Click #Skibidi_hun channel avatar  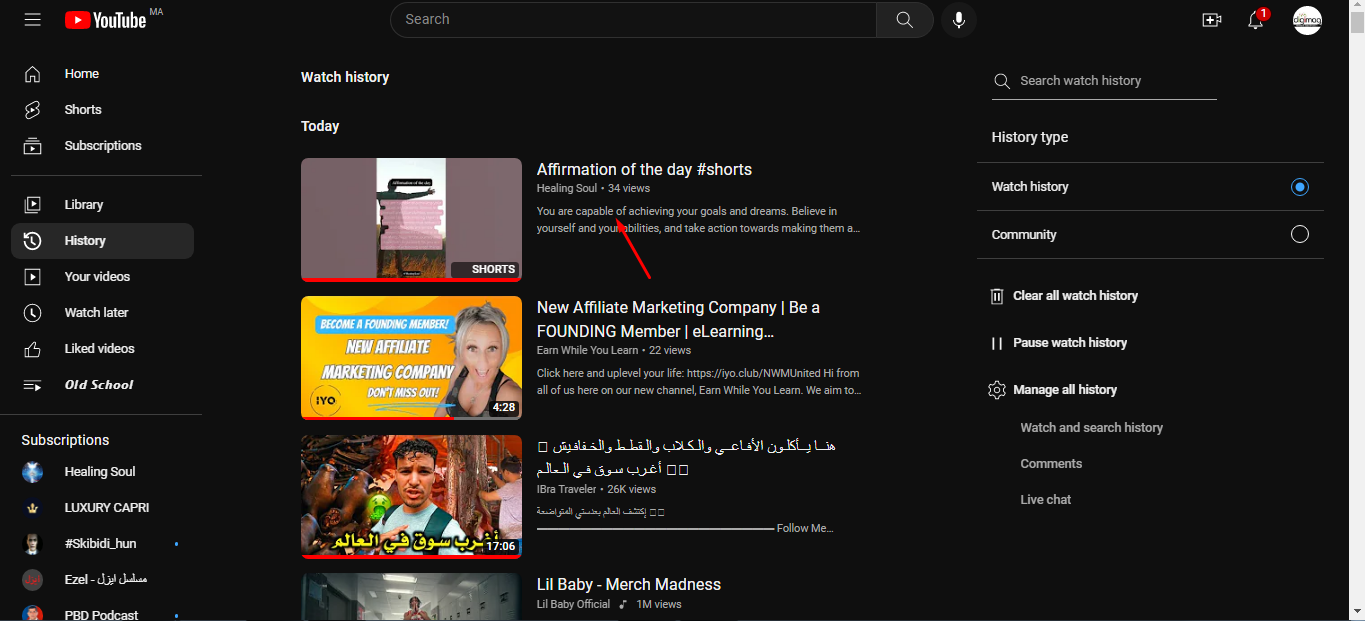pyautogui.click(x=33, y=544)
